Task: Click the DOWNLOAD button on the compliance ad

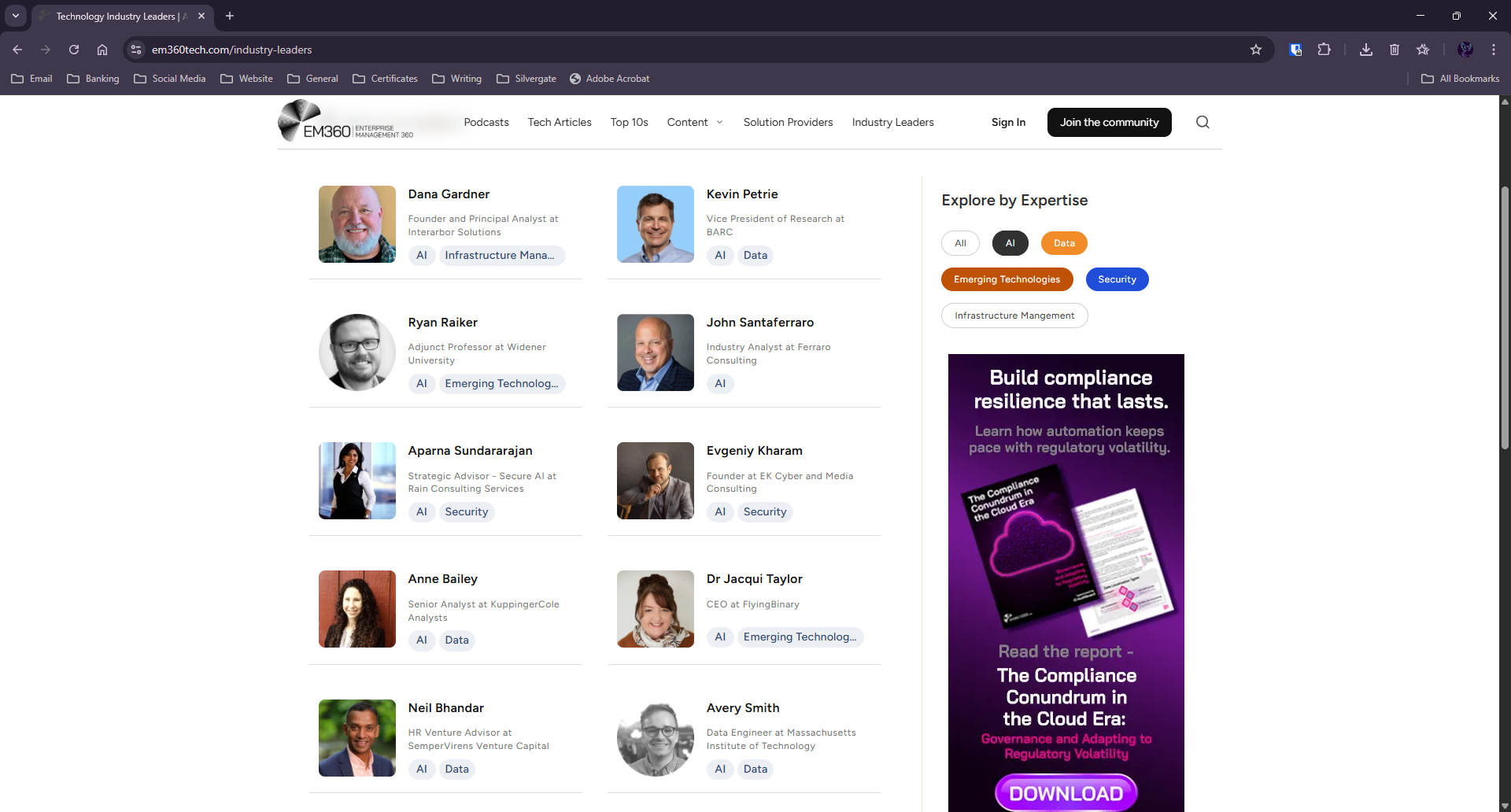Action: 1065,792
